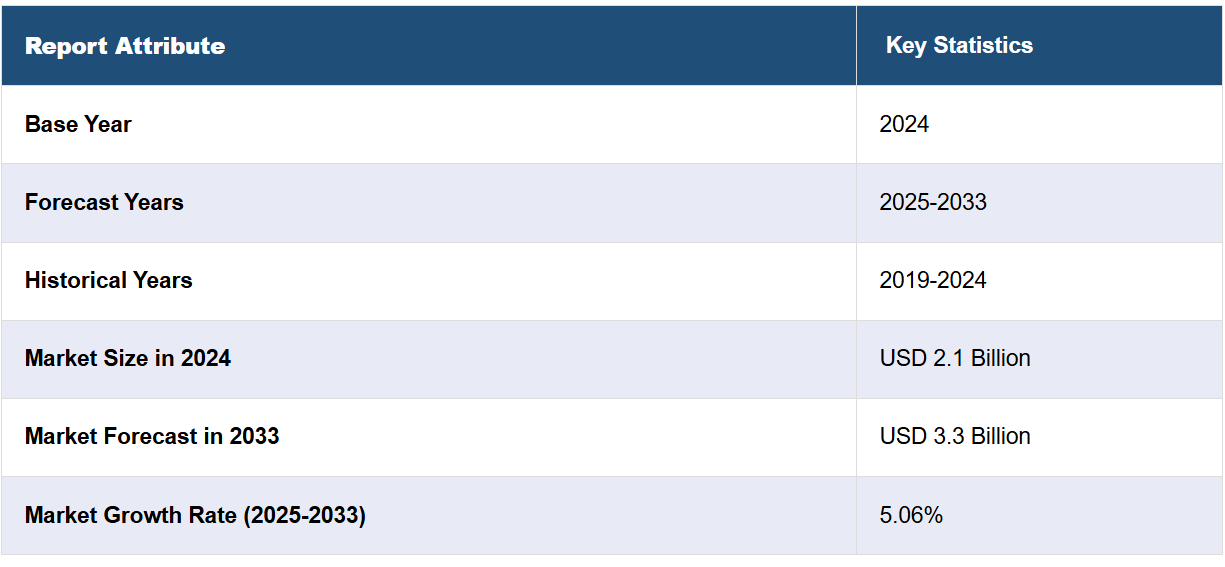The height and width of the screenshot is (567, 1225).
Task: Click the Key Statistics column header
Action: tap(1039, 46)
